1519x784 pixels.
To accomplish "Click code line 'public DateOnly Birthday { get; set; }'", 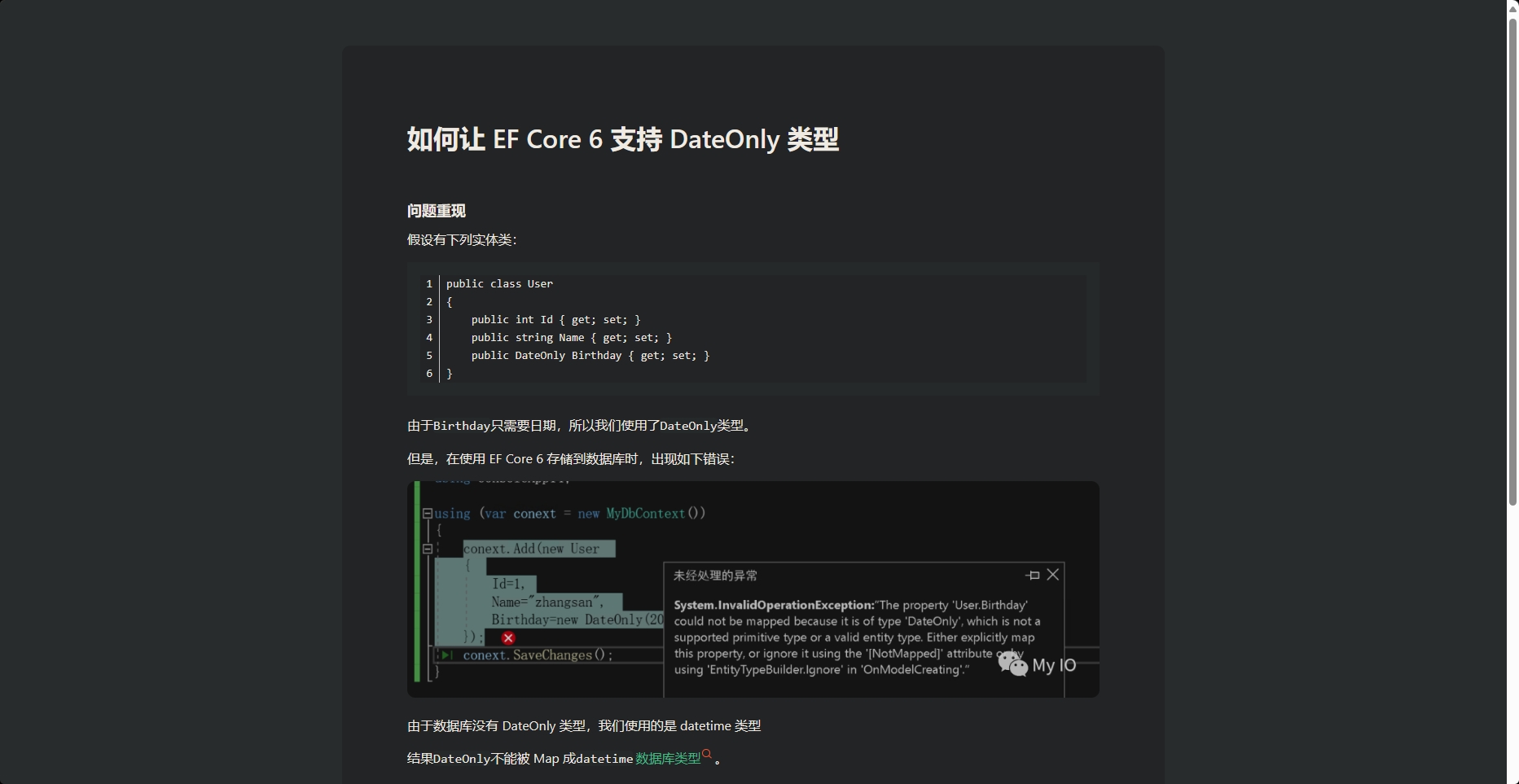I will point(590,356).
